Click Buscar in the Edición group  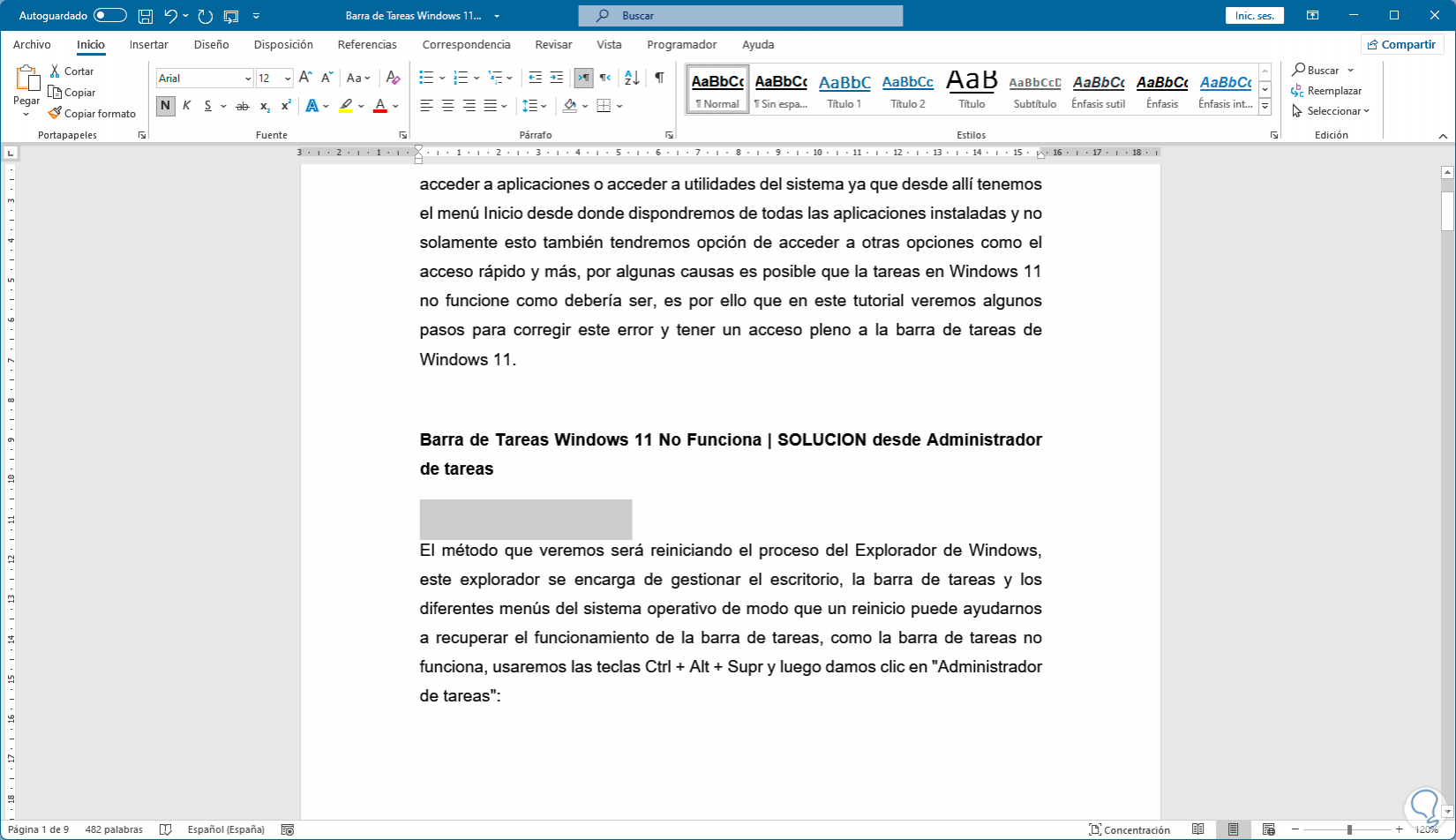(1323, 70)
